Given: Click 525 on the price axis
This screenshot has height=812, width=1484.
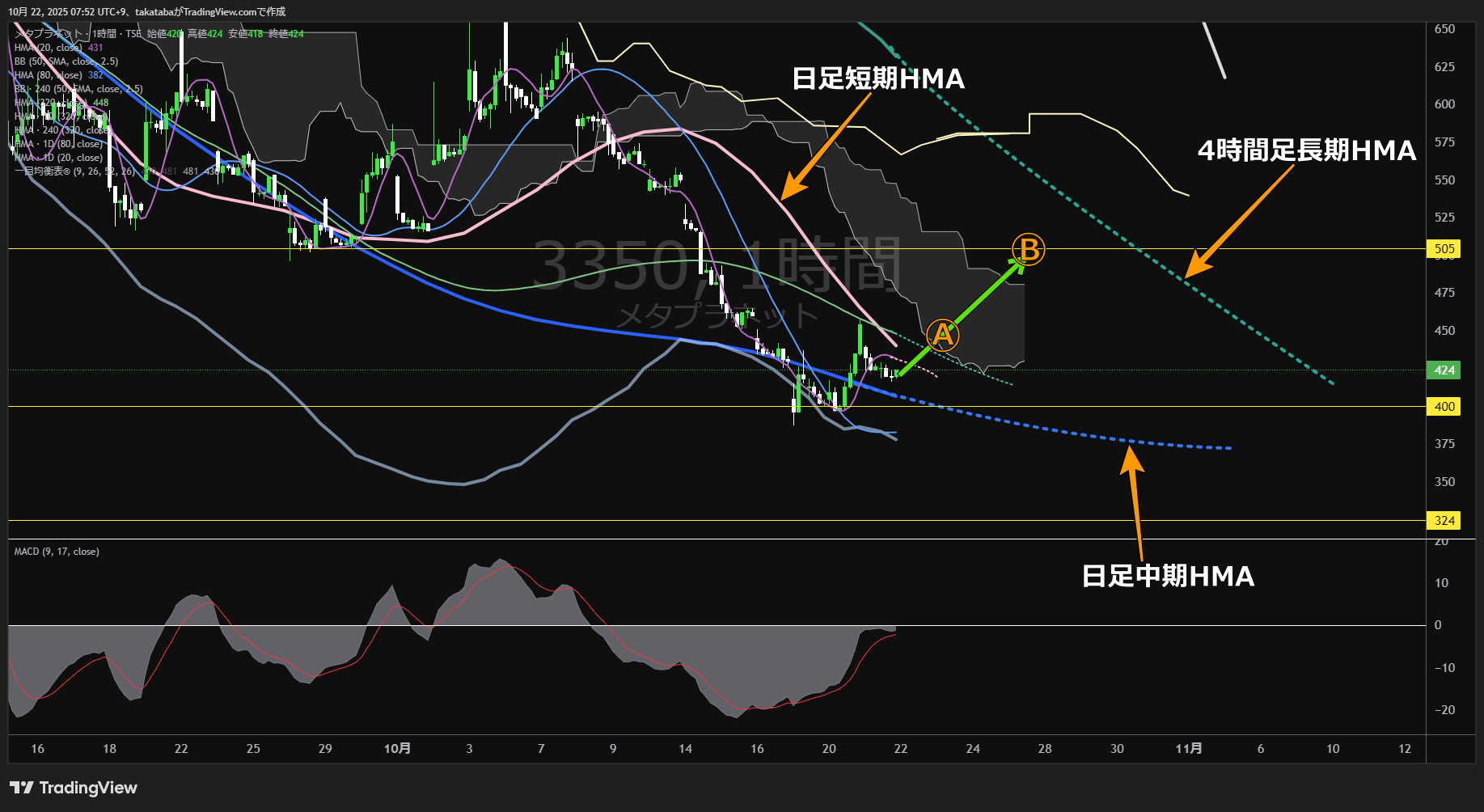Looking at the screenshot, I should click(x=1444, y=218).
